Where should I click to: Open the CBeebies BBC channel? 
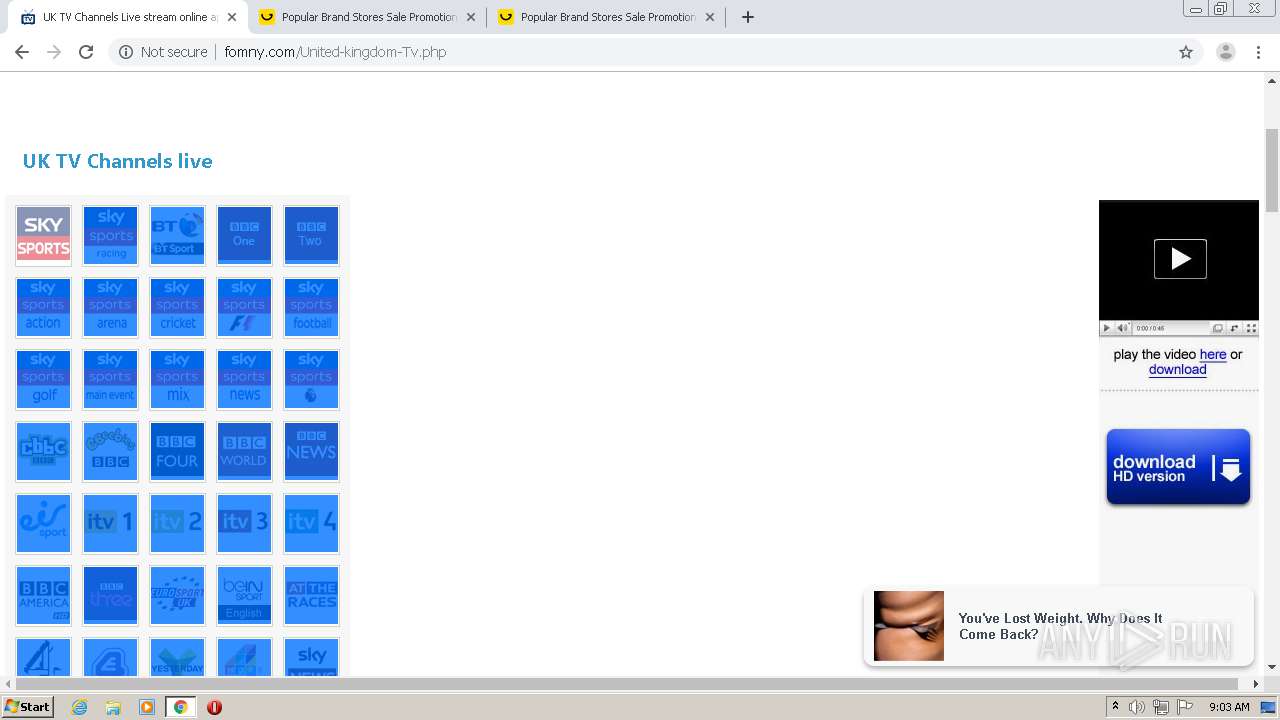(110, 451)
